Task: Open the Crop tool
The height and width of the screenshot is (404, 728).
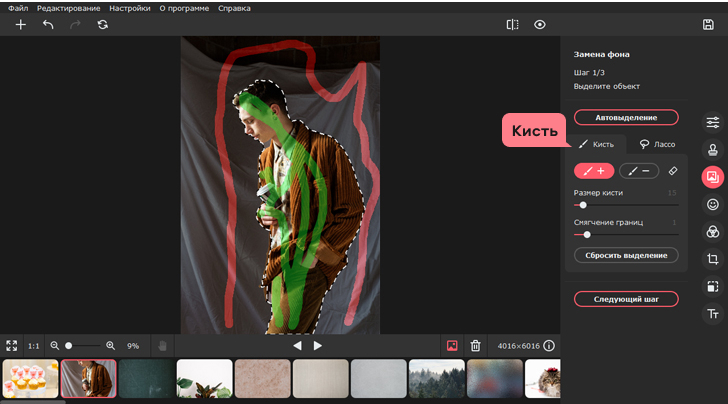Action: 713,259
